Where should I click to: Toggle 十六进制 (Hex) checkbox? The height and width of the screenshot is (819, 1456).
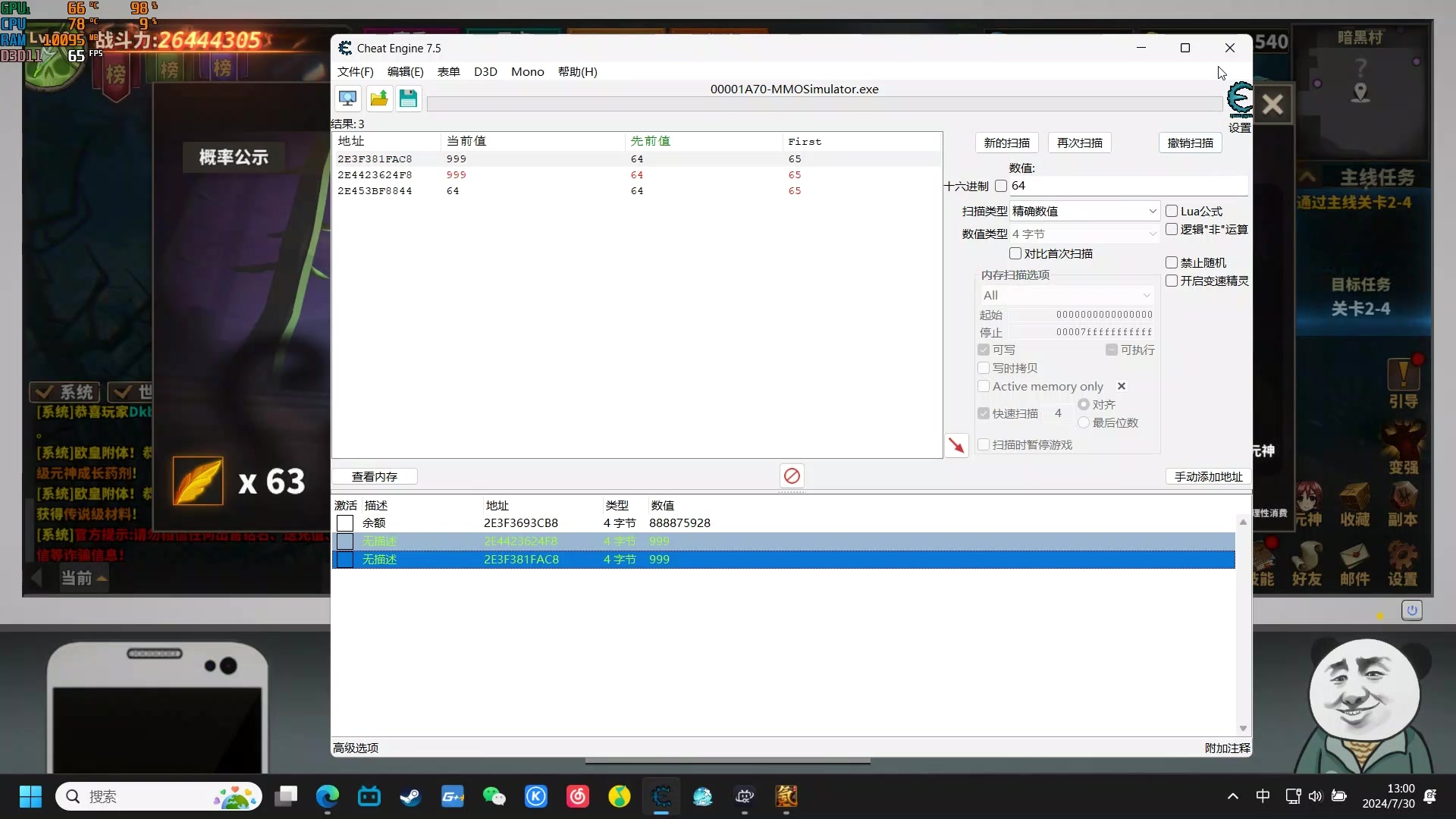click(1002, 186)
